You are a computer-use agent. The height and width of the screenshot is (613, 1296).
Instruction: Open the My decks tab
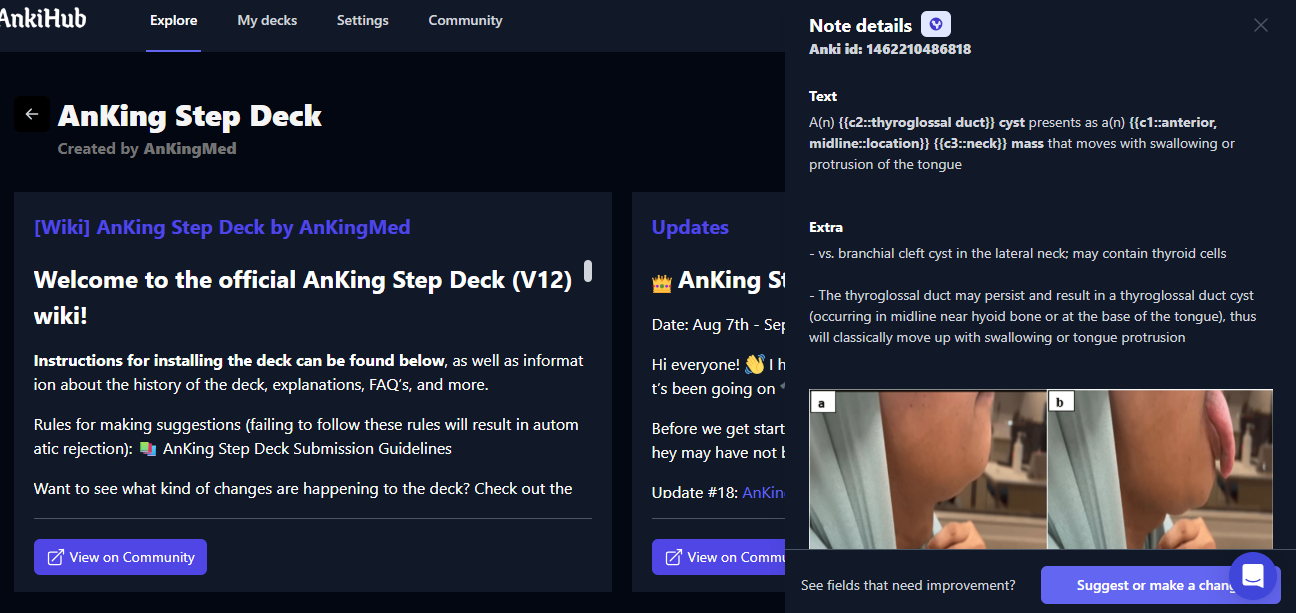coord(267,20)
